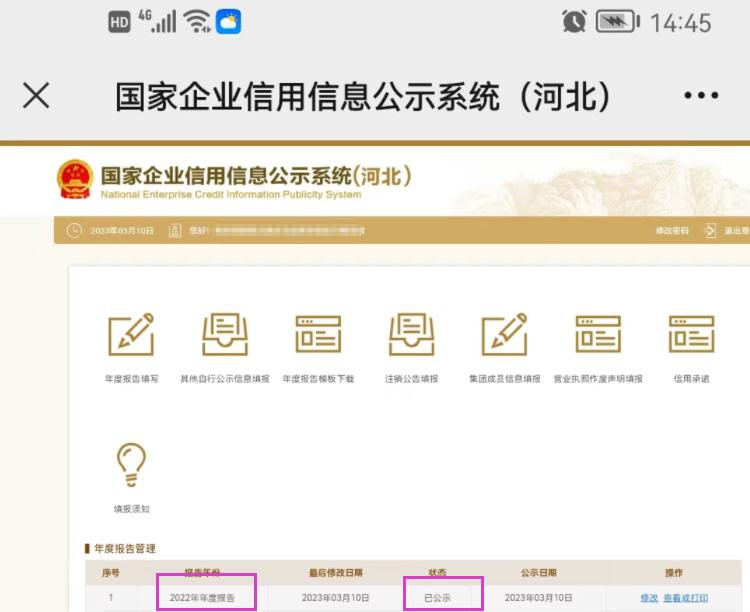The height and width of the screenshot is (612, 750).
Task: Open 信用承诺 icon
Action: point(691,334)
